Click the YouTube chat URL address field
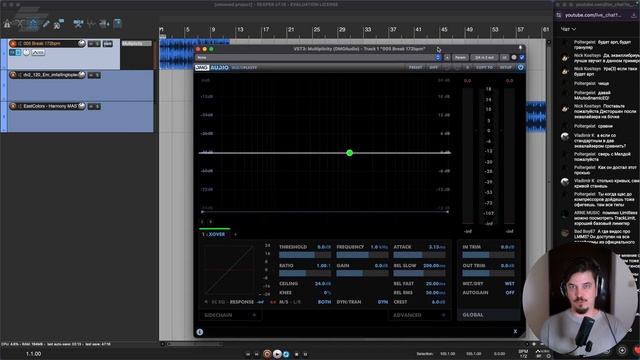Image resolution: width=640 pixels, height=360 pixels. (593, 15)
